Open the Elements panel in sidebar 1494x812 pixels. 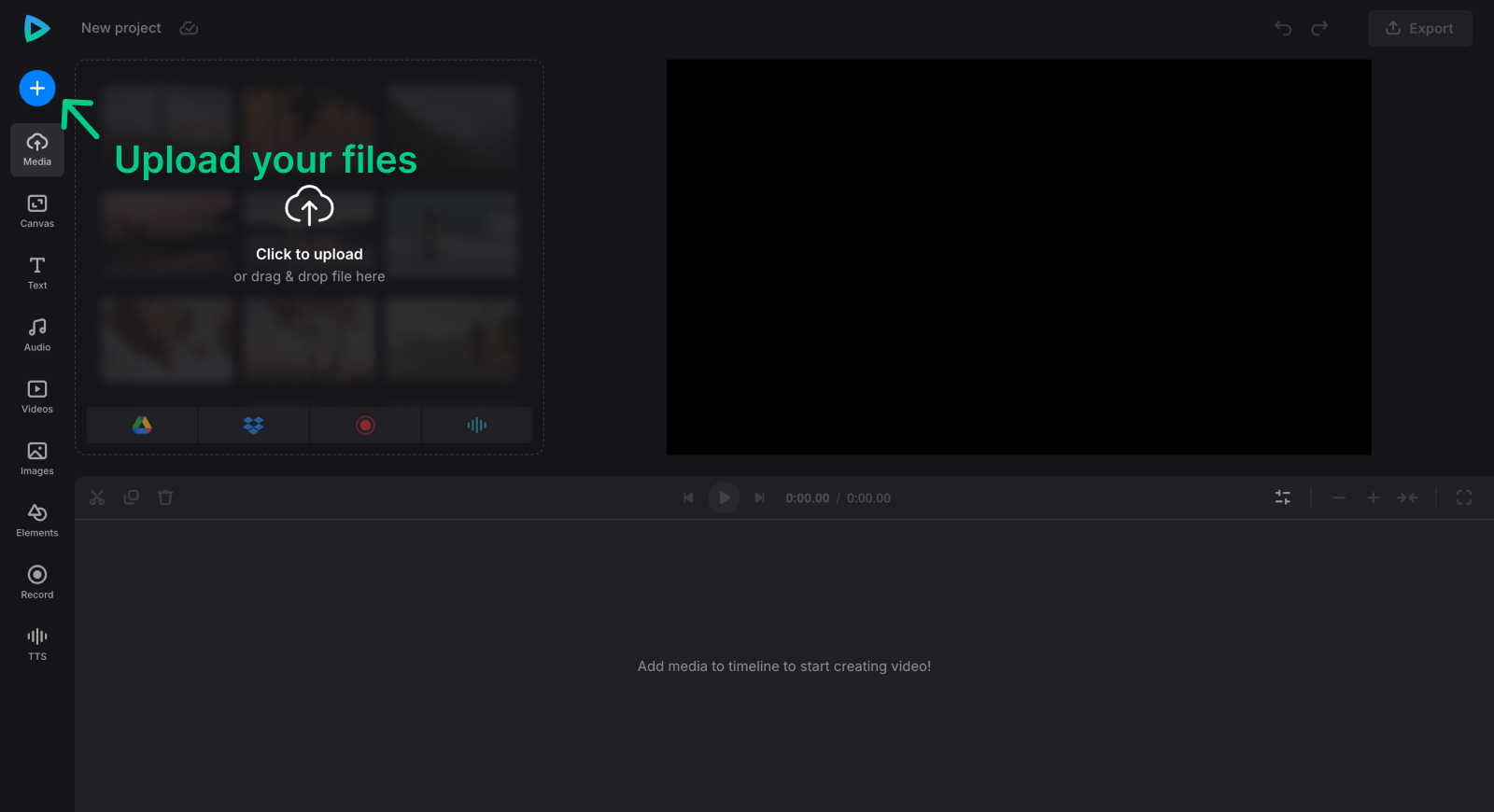click(37, 521)
